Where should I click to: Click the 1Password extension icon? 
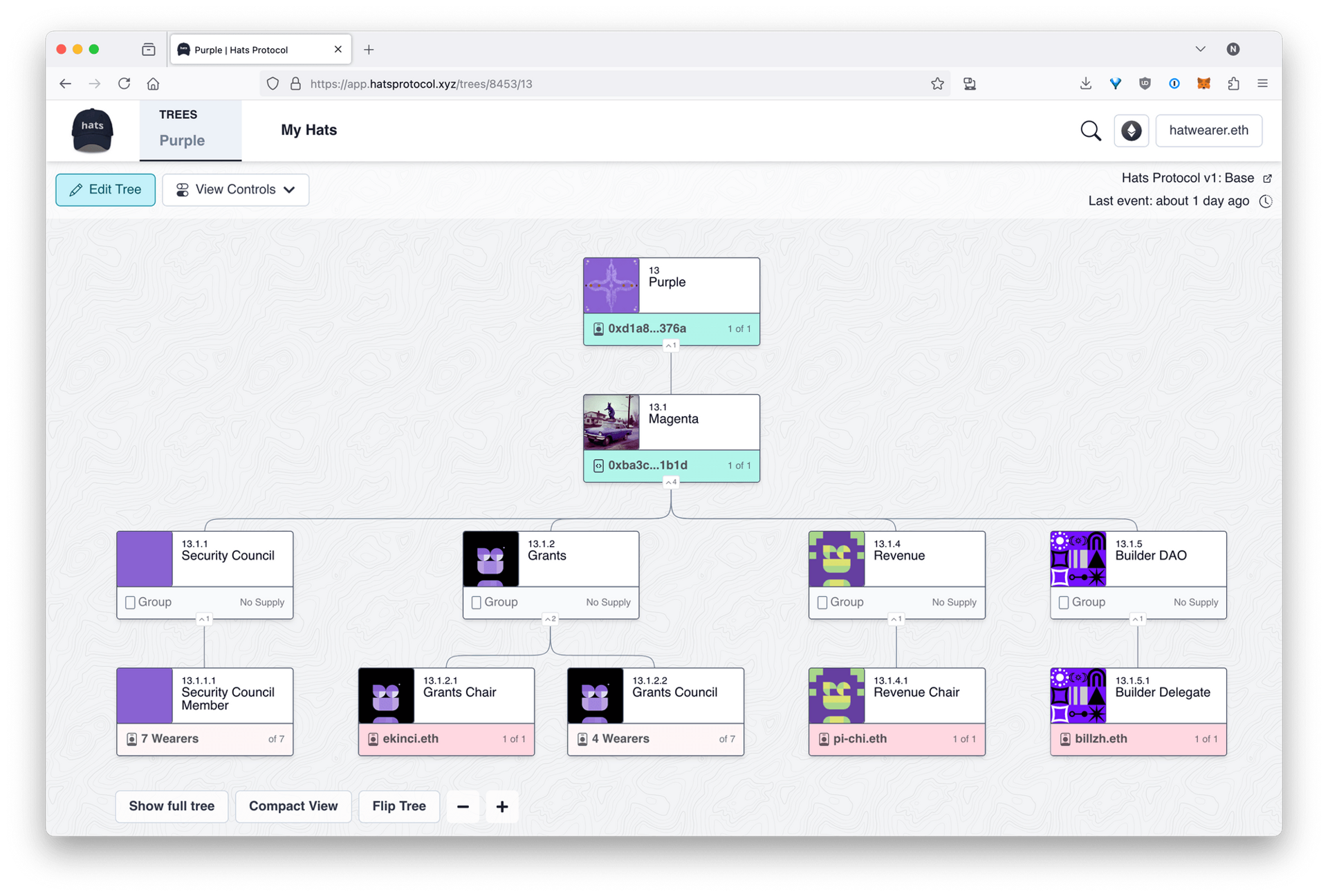pos(1174,83)
